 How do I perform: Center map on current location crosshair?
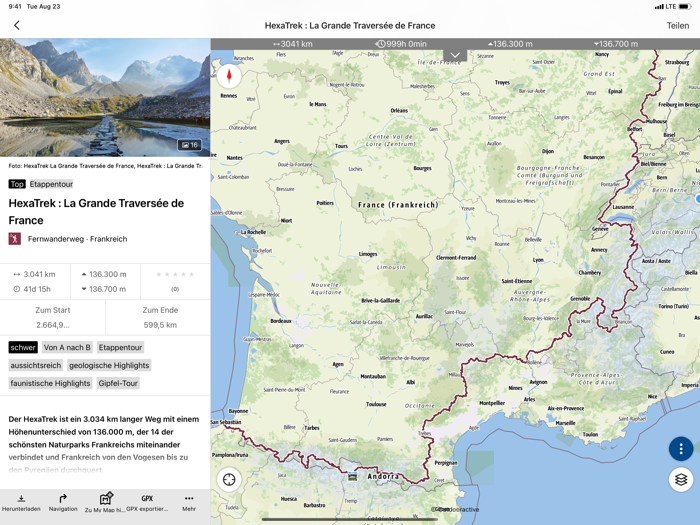pyautogui.click(x=229, y=479)
